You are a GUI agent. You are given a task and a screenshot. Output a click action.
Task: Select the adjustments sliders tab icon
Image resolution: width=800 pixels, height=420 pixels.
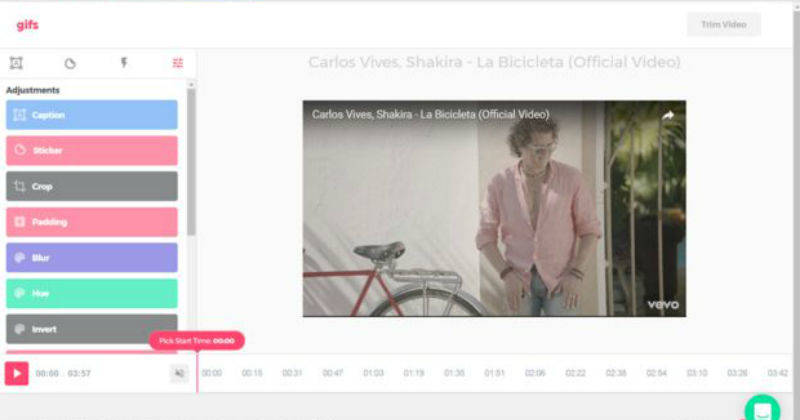[x=178, y=63]
